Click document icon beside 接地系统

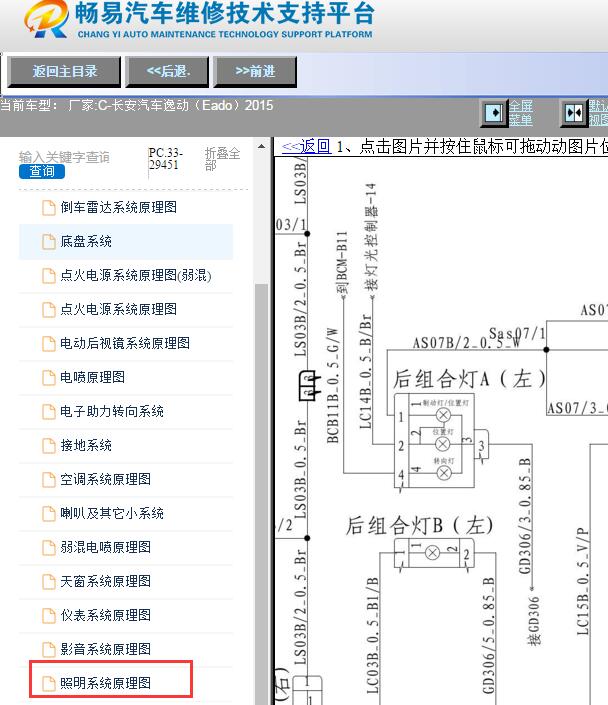(x=49, y=446)
